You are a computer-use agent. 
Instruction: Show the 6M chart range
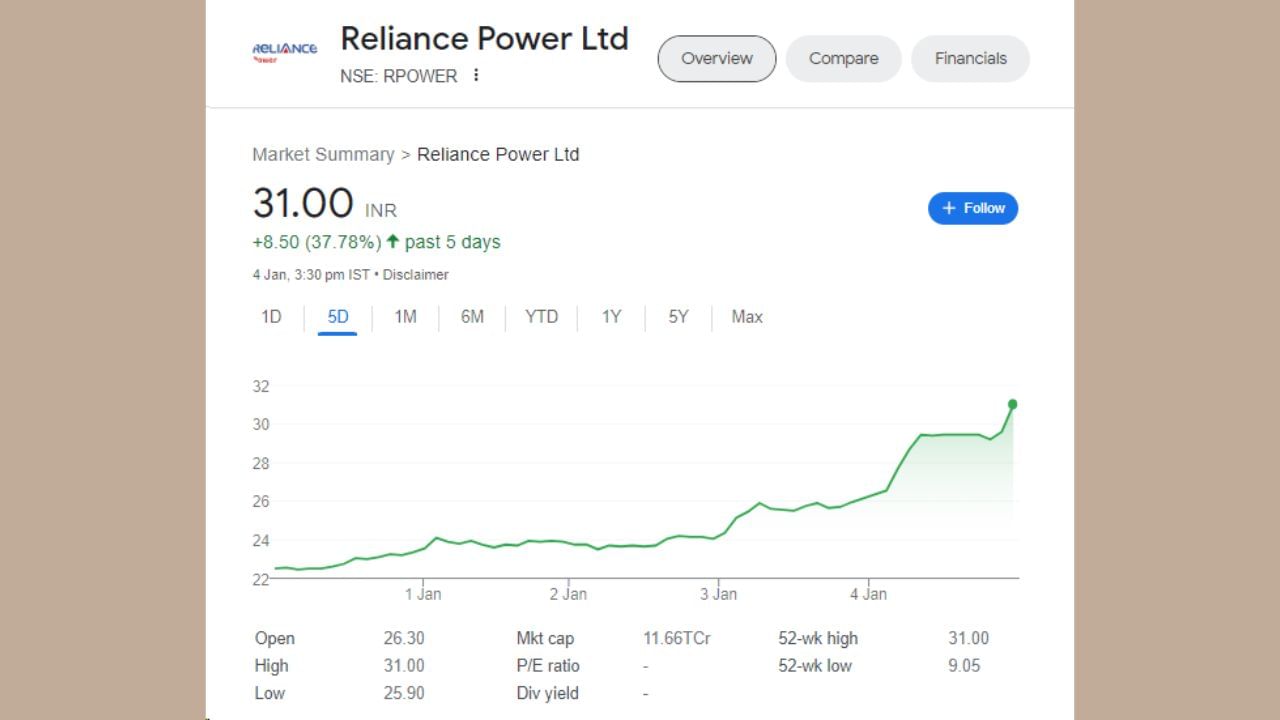point(472,317)
